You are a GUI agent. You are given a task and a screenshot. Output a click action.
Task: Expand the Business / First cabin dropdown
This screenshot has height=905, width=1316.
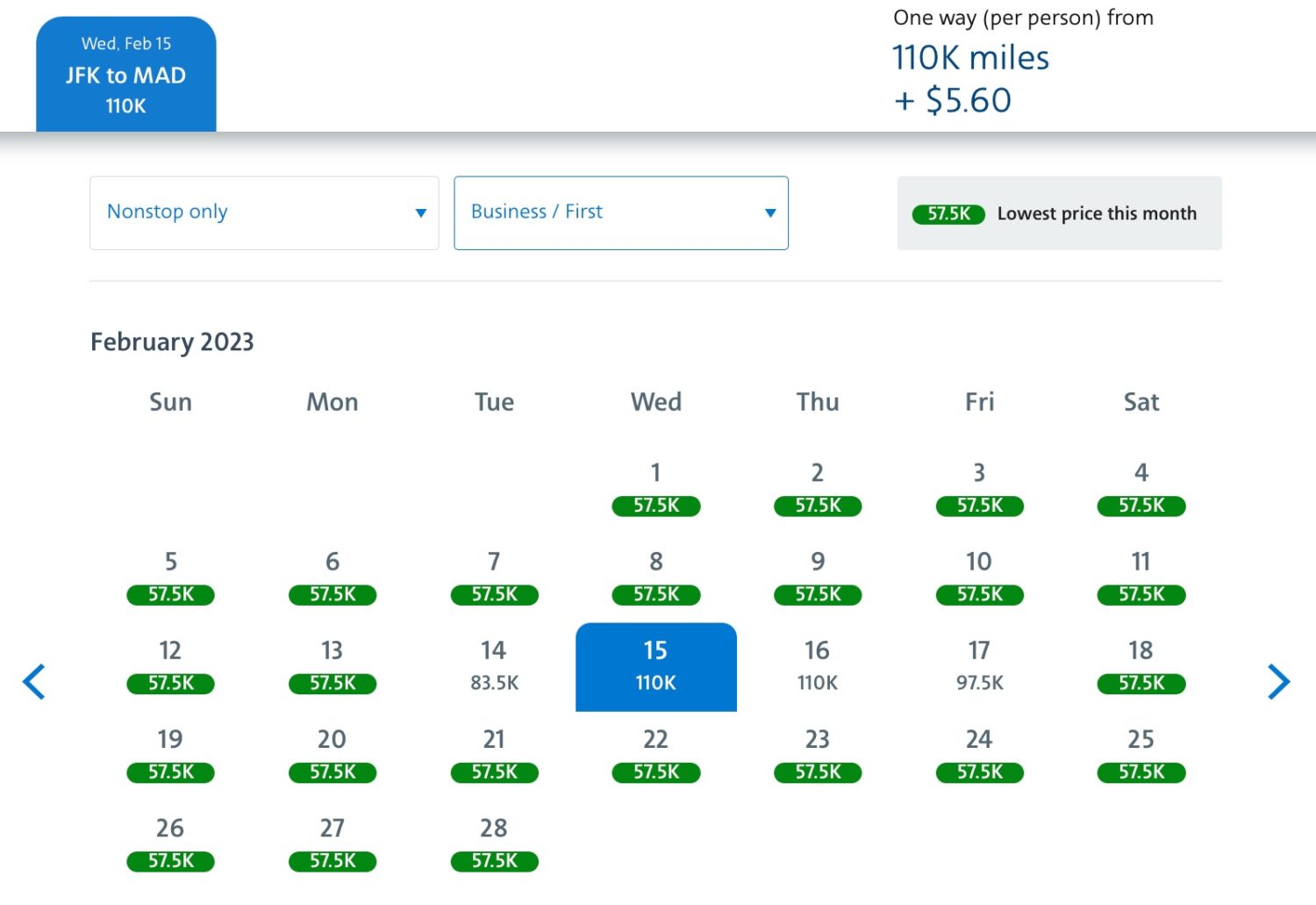pos(620,212)
